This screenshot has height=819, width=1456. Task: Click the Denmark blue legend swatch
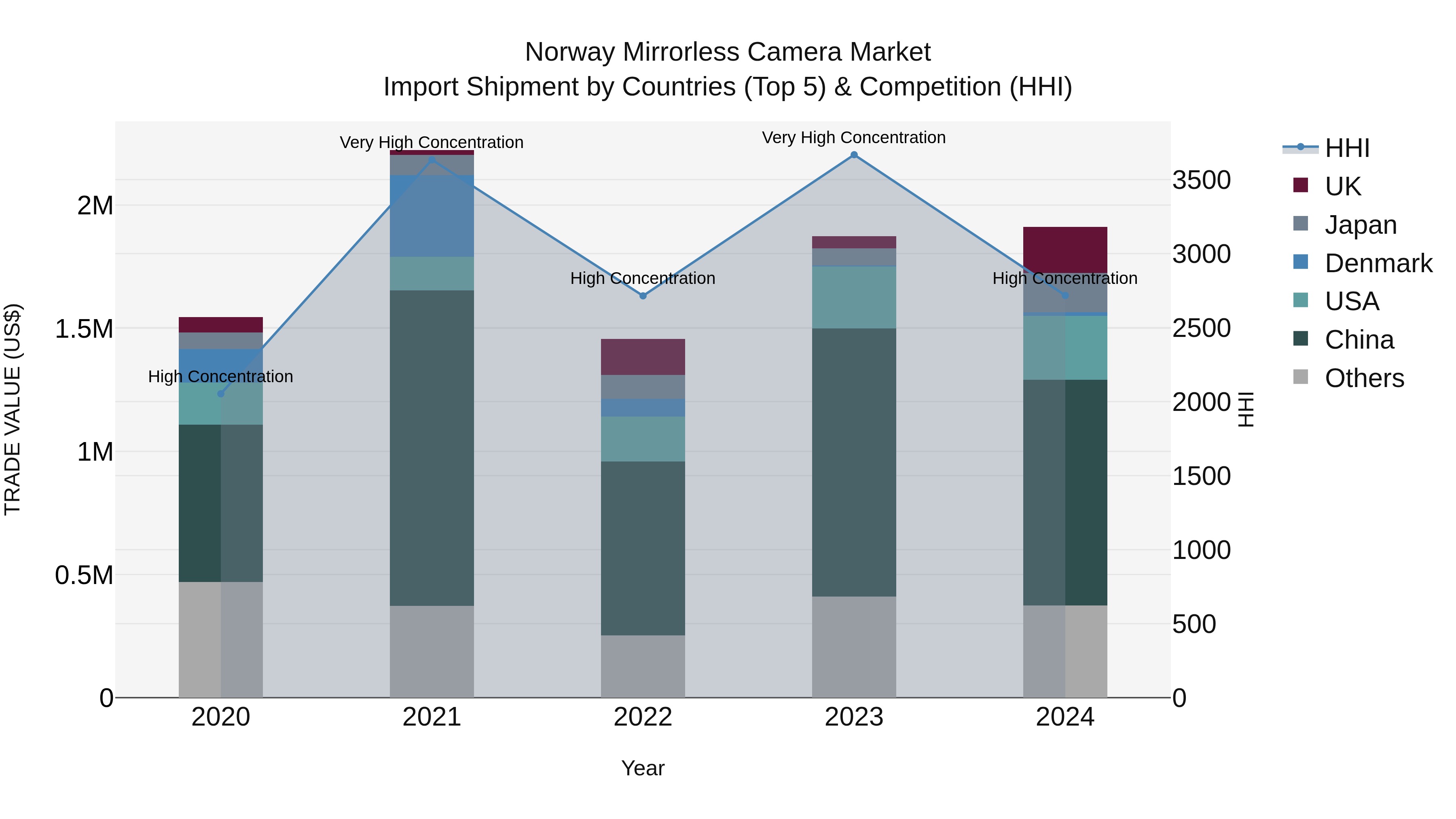pos(1301,262)
